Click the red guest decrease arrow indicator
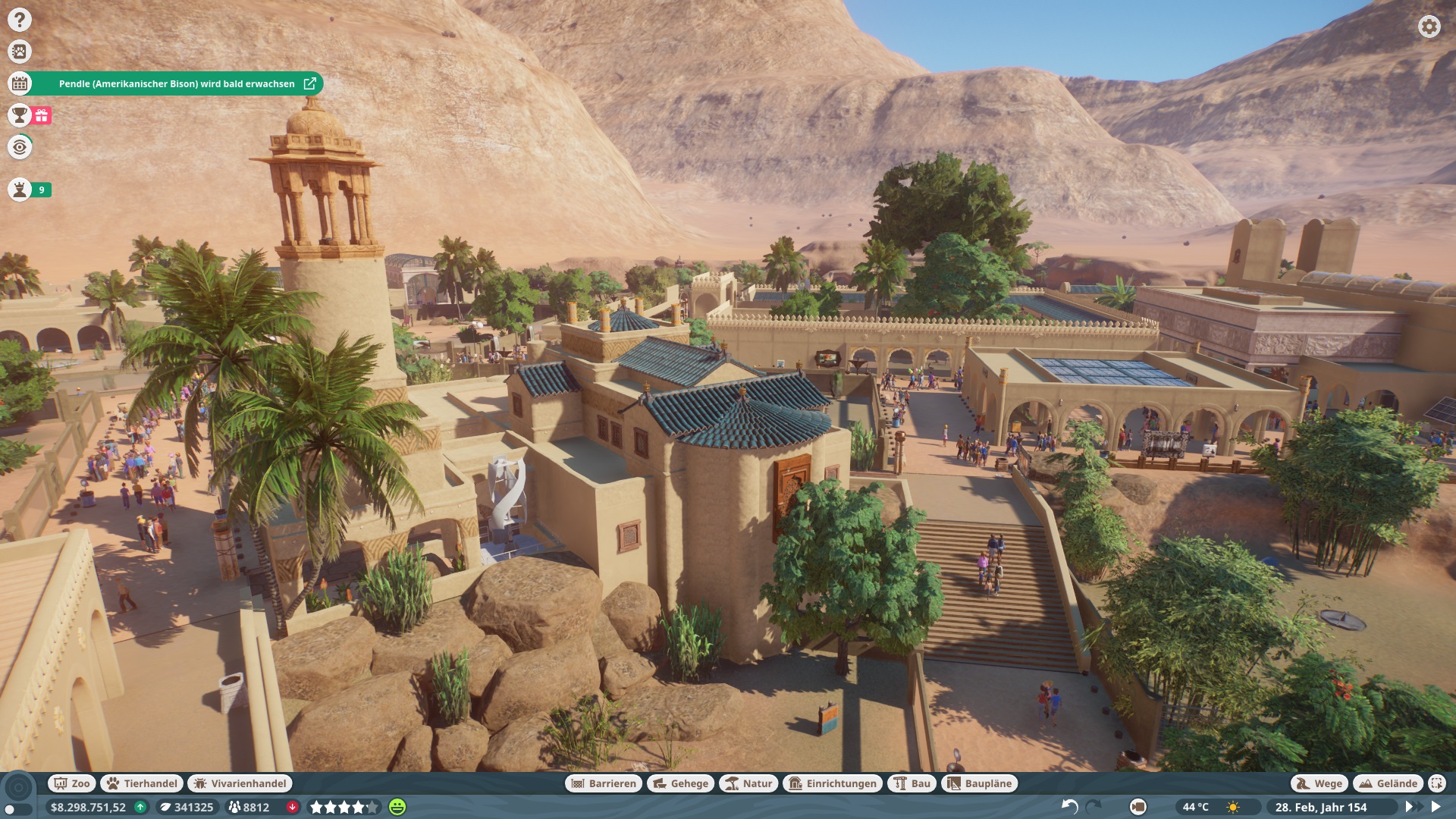Viewport: 1456px width, 819px height. coord(292,807)
